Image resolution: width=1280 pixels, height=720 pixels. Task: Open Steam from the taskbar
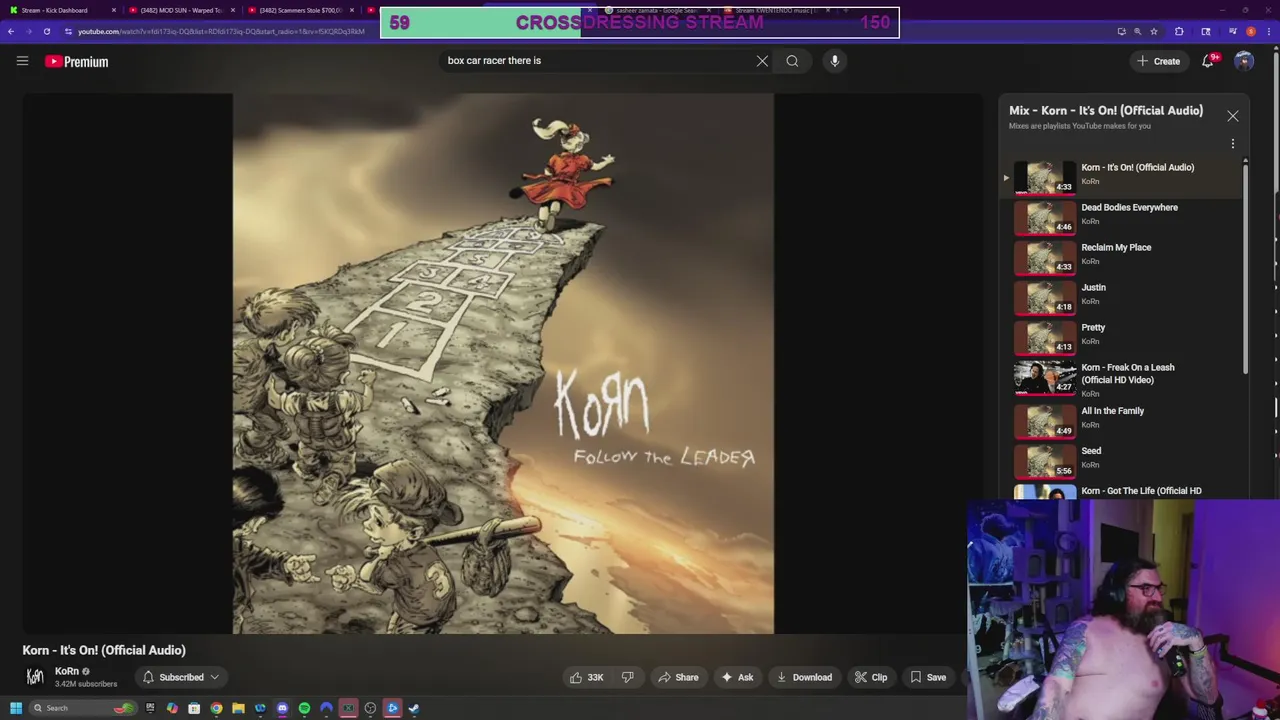(414, 708)
